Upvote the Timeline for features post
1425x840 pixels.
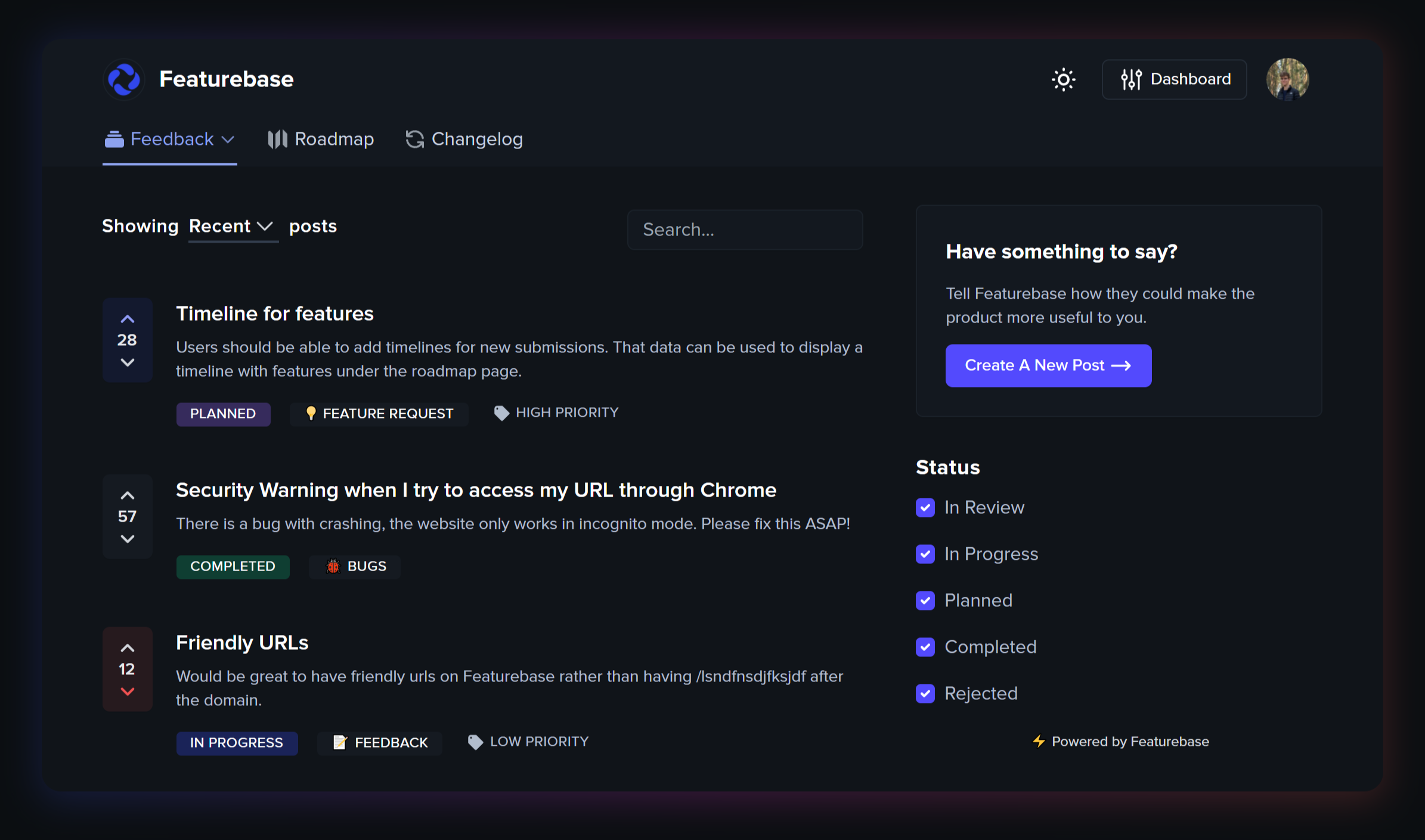127,319
